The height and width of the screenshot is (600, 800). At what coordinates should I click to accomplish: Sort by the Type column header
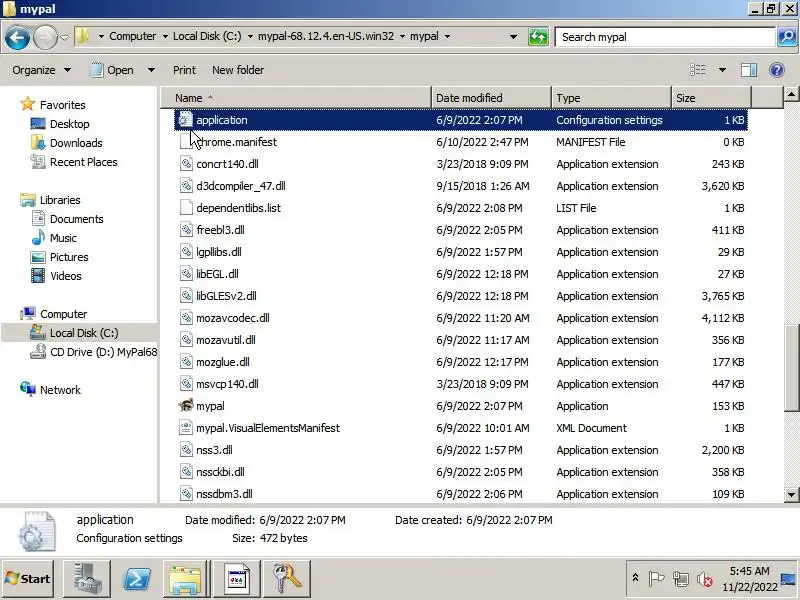coord(611,97)
